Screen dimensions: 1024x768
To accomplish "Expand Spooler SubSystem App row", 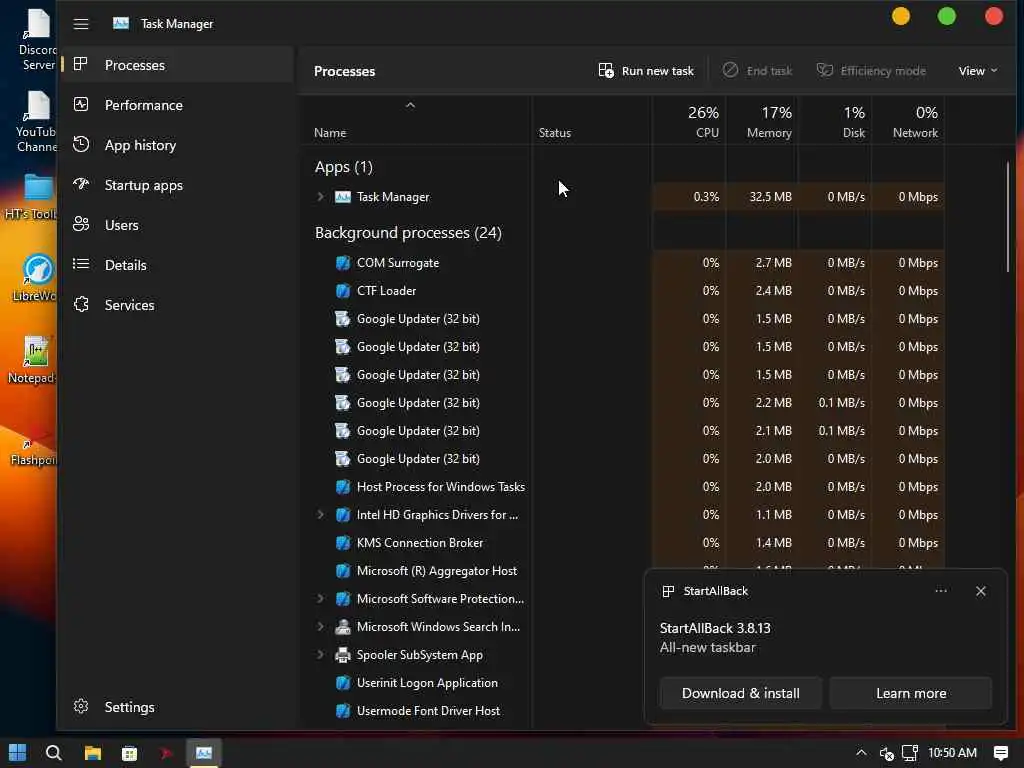I will click(x=320, y=654).
